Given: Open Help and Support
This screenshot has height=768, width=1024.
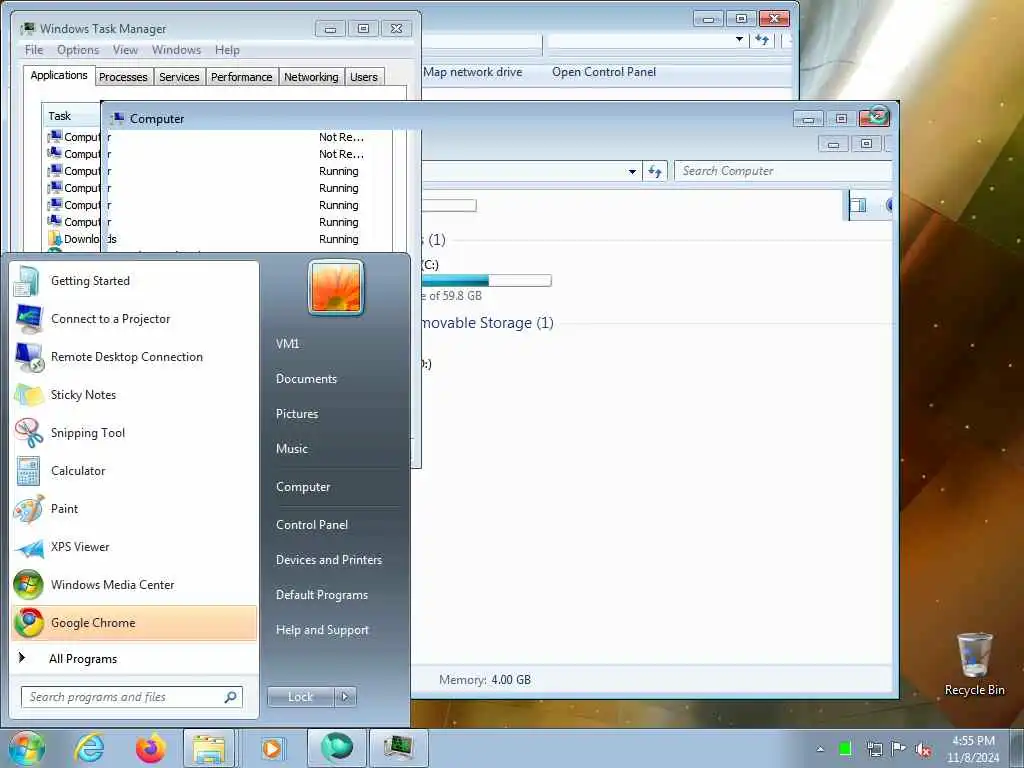Looking at the screenshot, I should (322, 630).
